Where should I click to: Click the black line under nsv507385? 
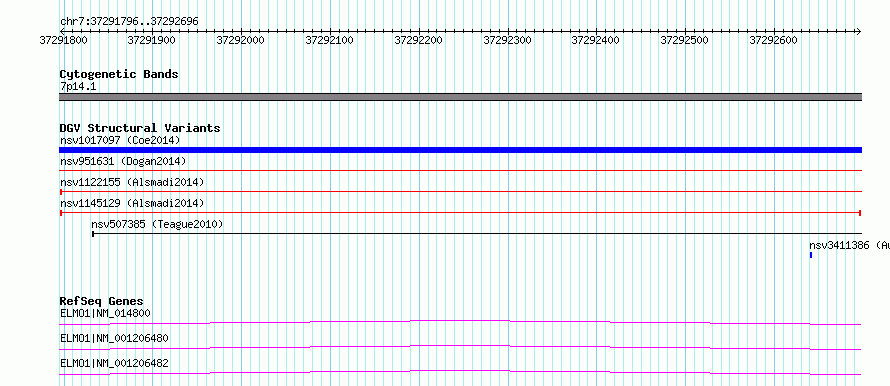click(x=477, y=233)
